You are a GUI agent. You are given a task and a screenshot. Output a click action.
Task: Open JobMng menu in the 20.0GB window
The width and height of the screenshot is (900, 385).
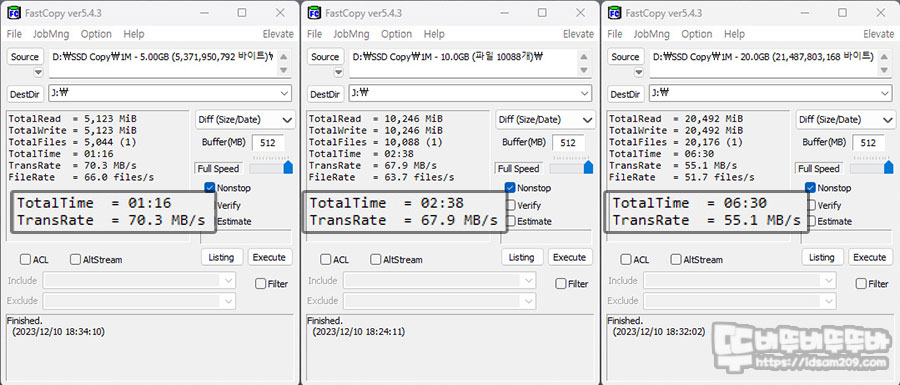pyautogui.click(x=651, y=34)
